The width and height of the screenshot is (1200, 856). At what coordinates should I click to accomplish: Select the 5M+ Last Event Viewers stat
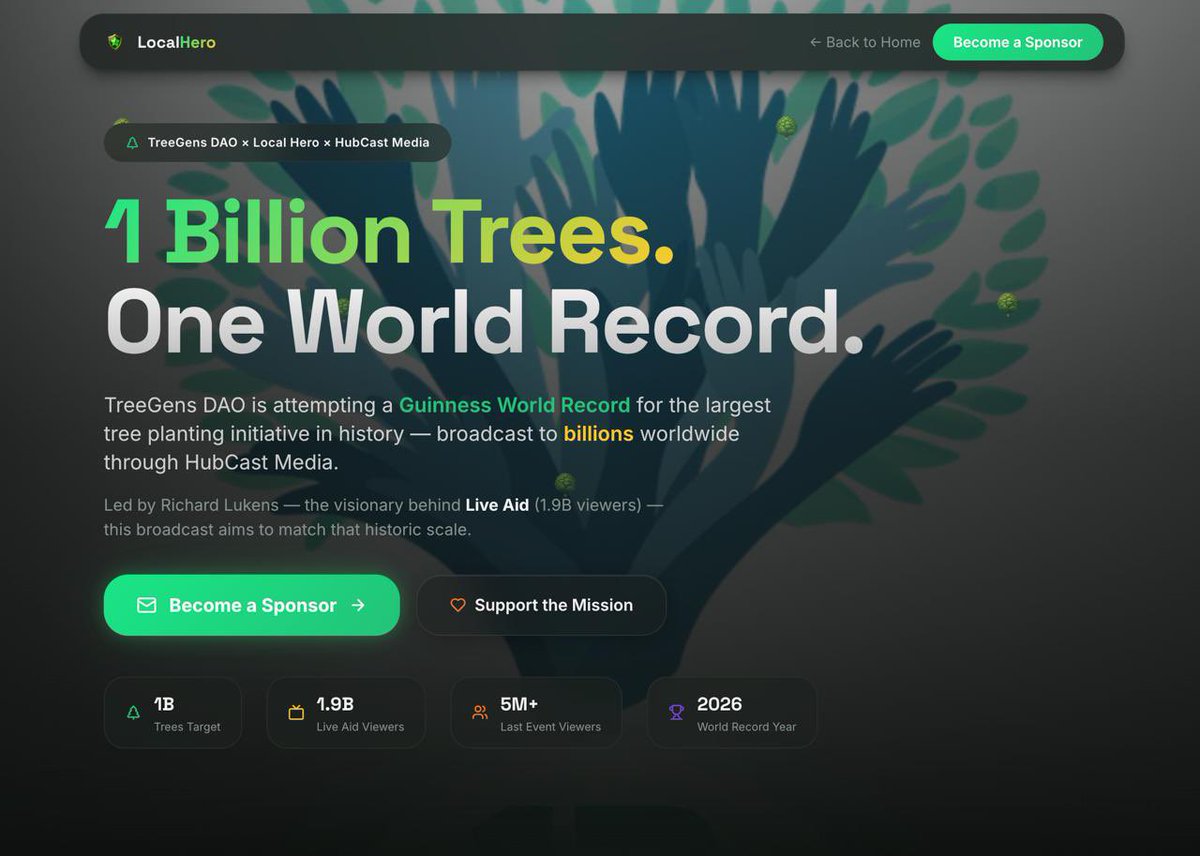coord(536,713)
